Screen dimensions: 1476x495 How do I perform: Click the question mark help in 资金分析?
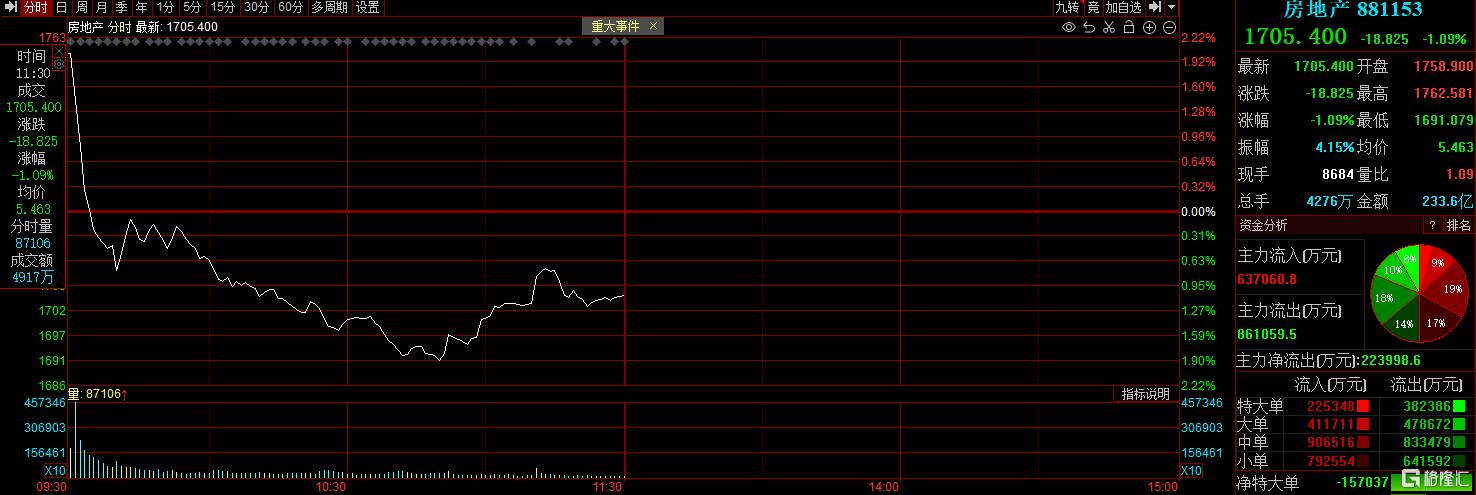point(1431,225)
